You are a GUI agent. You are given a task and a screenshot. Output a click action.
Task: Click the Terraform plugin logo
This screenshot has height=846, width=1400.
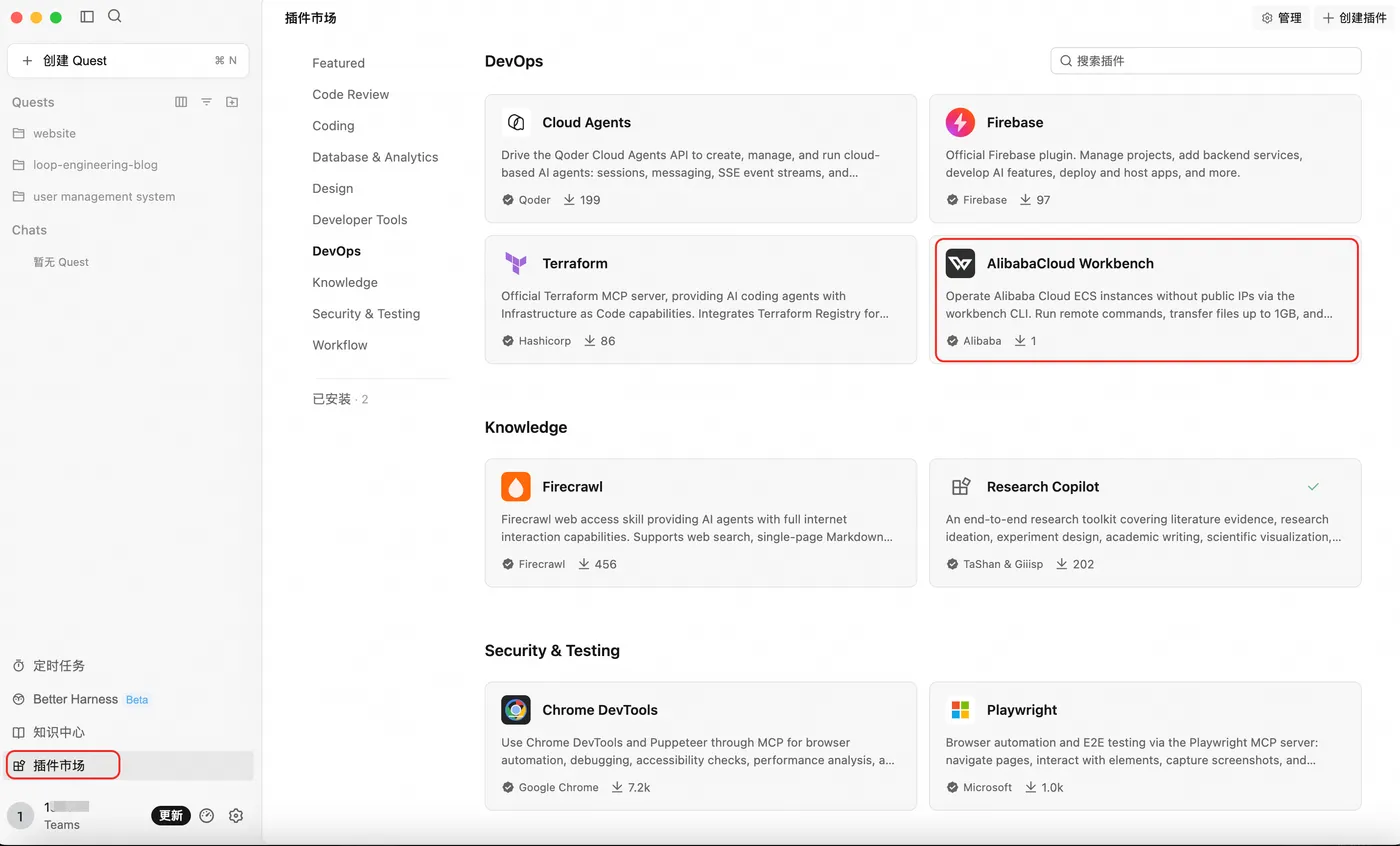pos(516,264)
